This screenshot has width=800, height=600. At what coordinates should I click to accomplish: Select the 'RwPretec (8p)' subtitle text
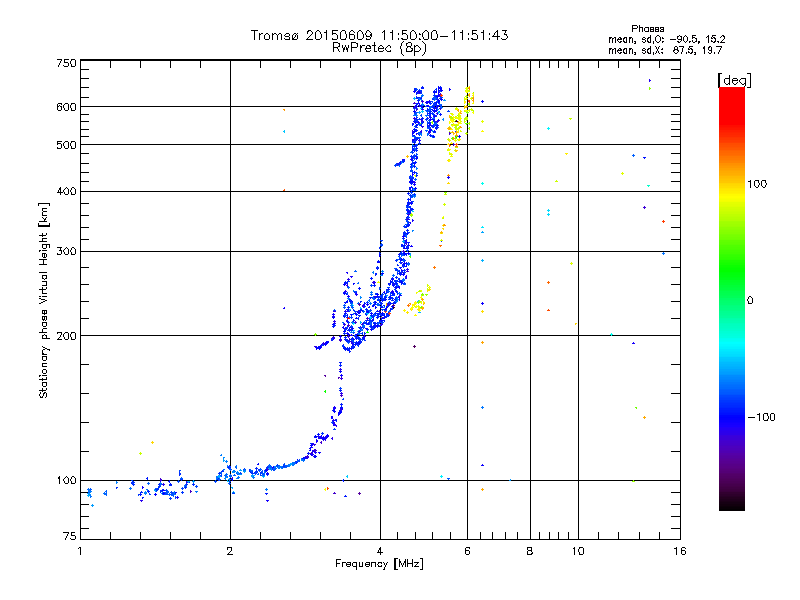click(379, 48)
